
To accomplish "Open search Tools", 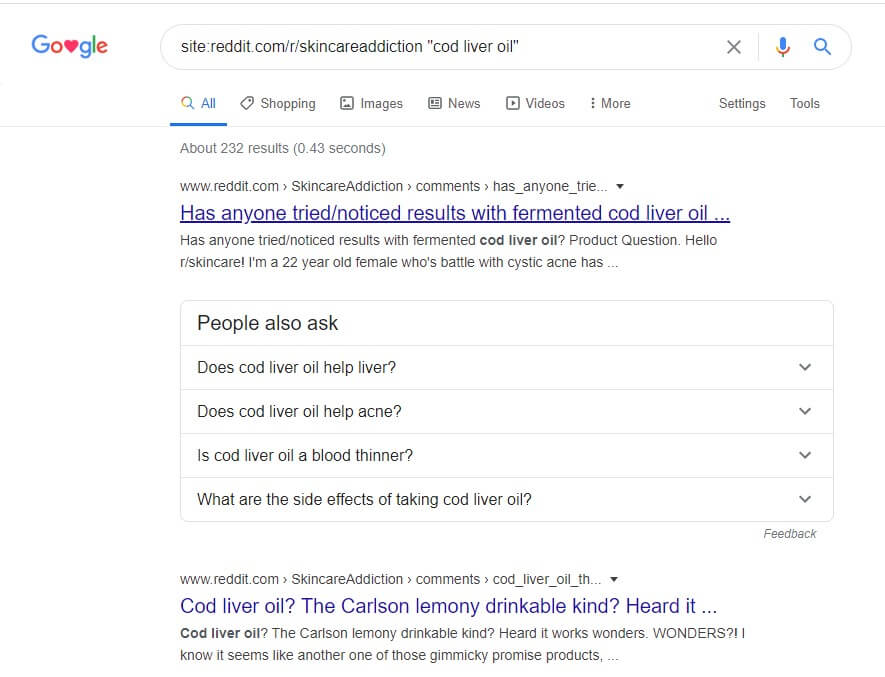I will [x=804, y=103].
